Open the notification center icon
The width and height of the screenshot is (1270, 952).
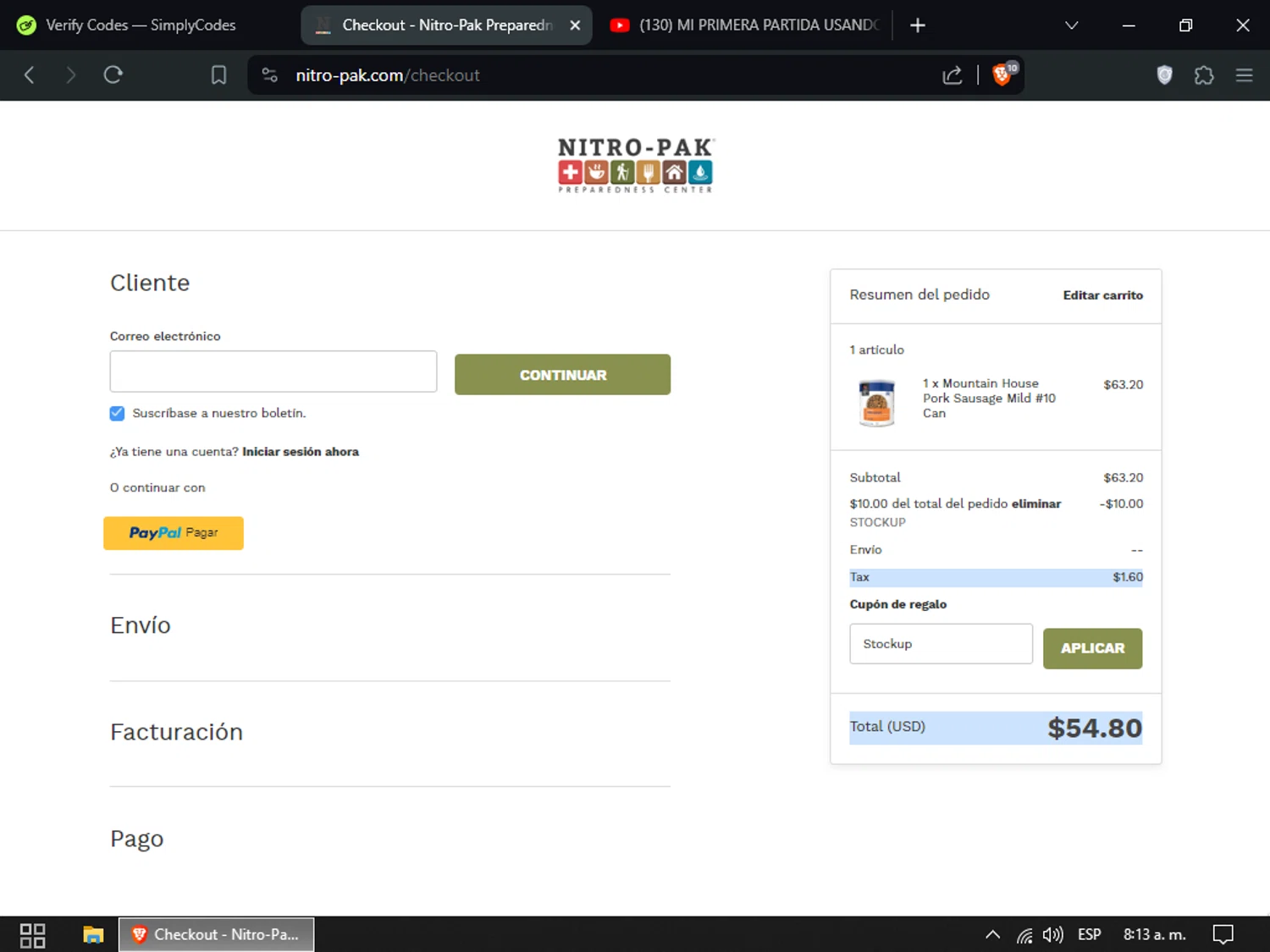(x=1223, y=935)
